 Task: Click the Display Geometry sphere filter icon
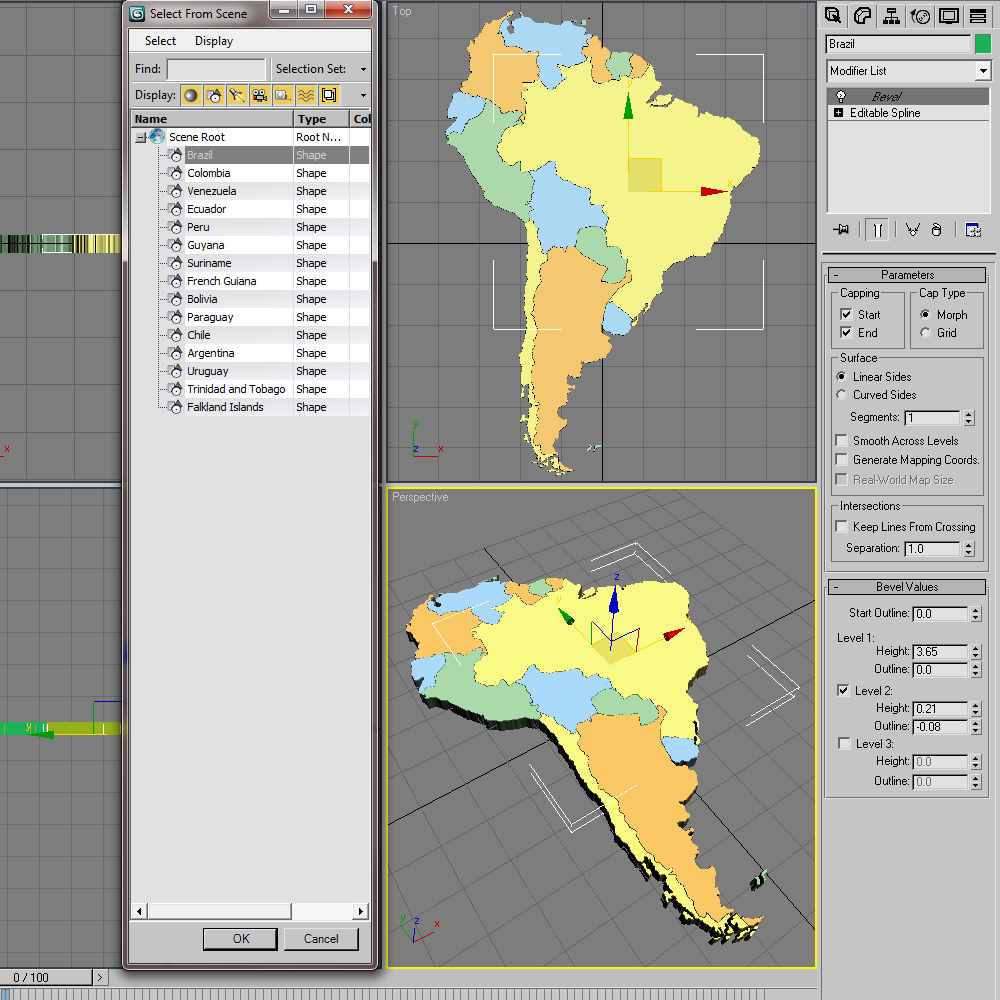click(x=190, y=94)
